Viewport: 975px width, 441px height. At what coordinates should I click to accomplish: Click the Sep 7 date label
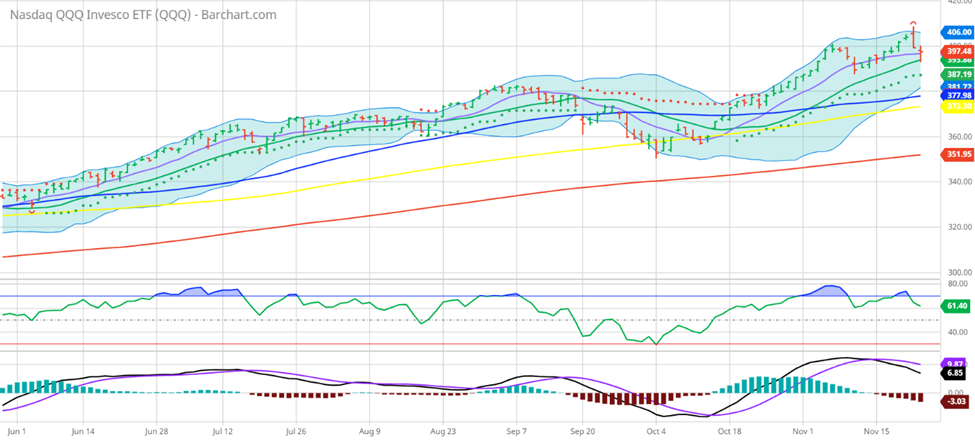tap(517, 430)
